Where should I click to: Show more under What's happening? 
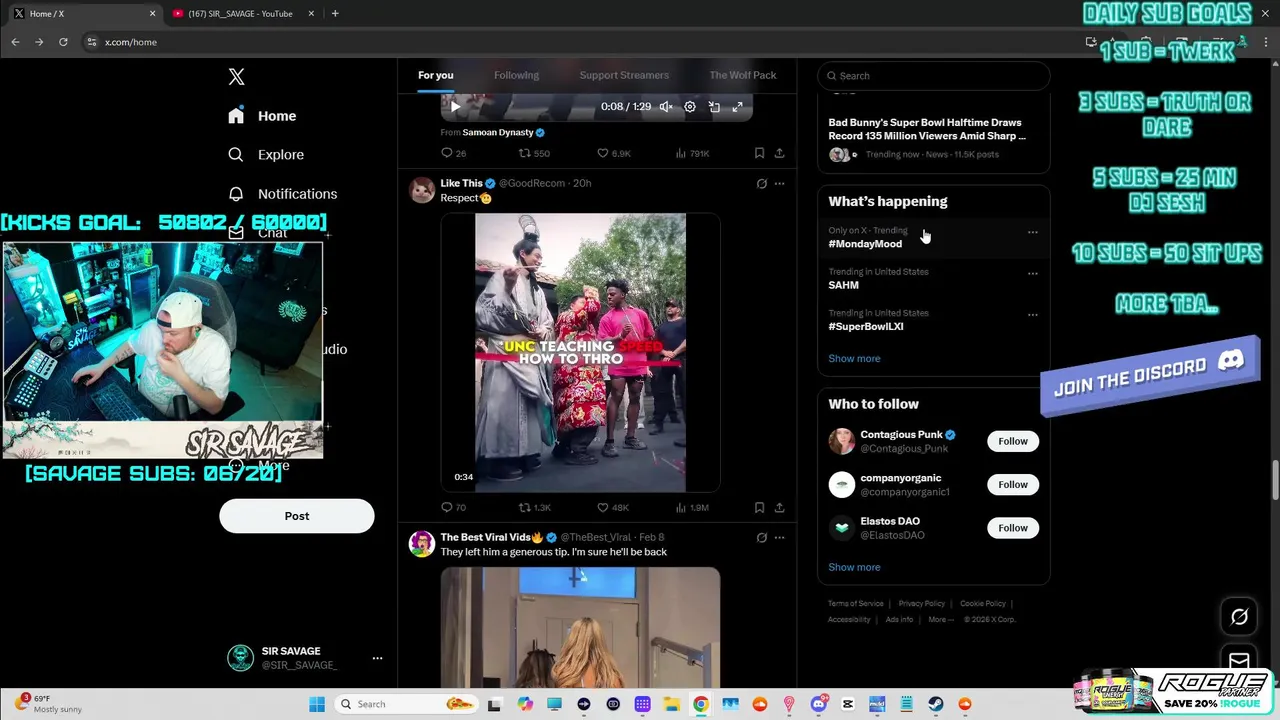click(854, 358)
